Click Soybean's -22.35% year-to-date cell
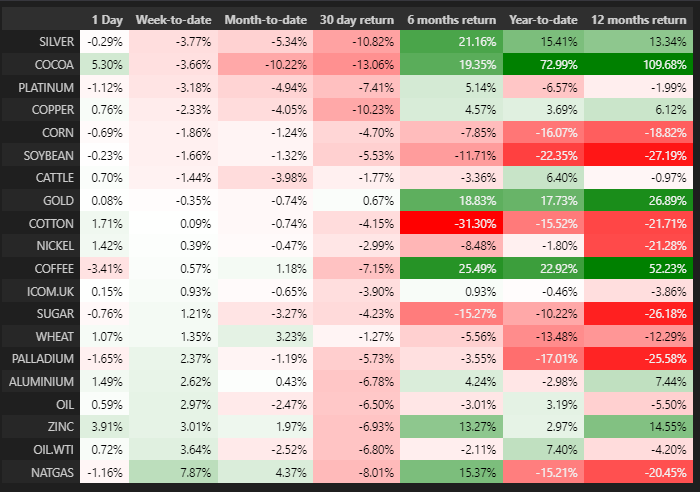The width and height of the screenshot is (700, 492). tap(541, 153)
